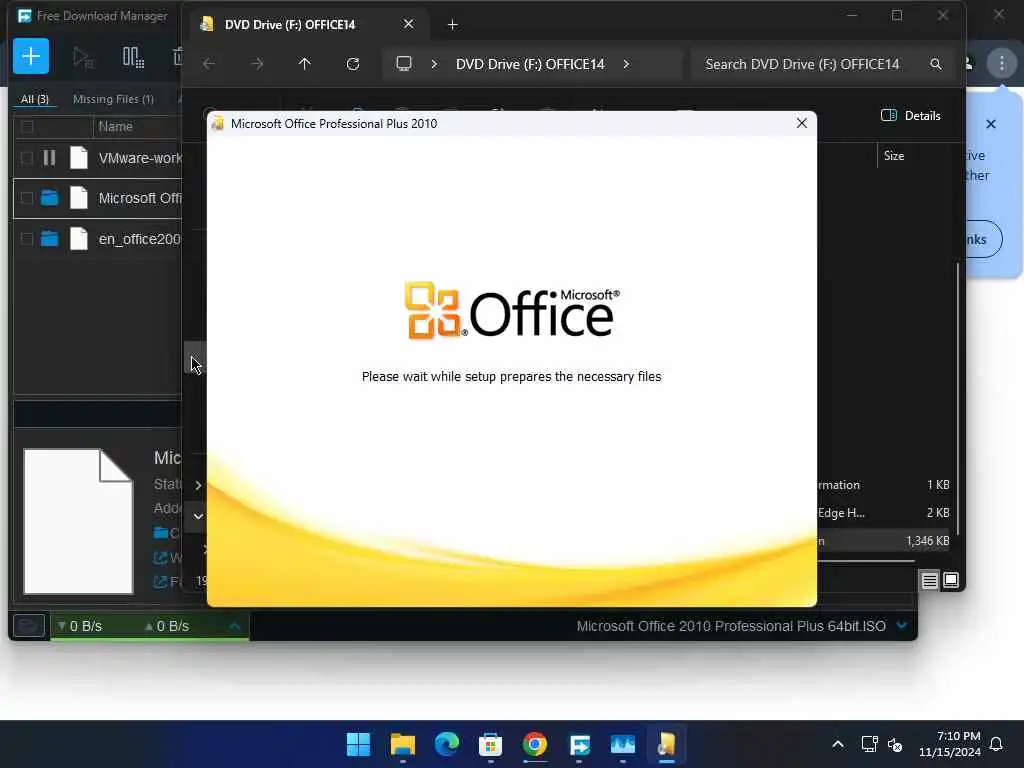The height and width of the screenshot is (768, 1024).
Task: Open Microsoft Store from the taskbar
Action: pyautogui.click(x=490, y=744)
